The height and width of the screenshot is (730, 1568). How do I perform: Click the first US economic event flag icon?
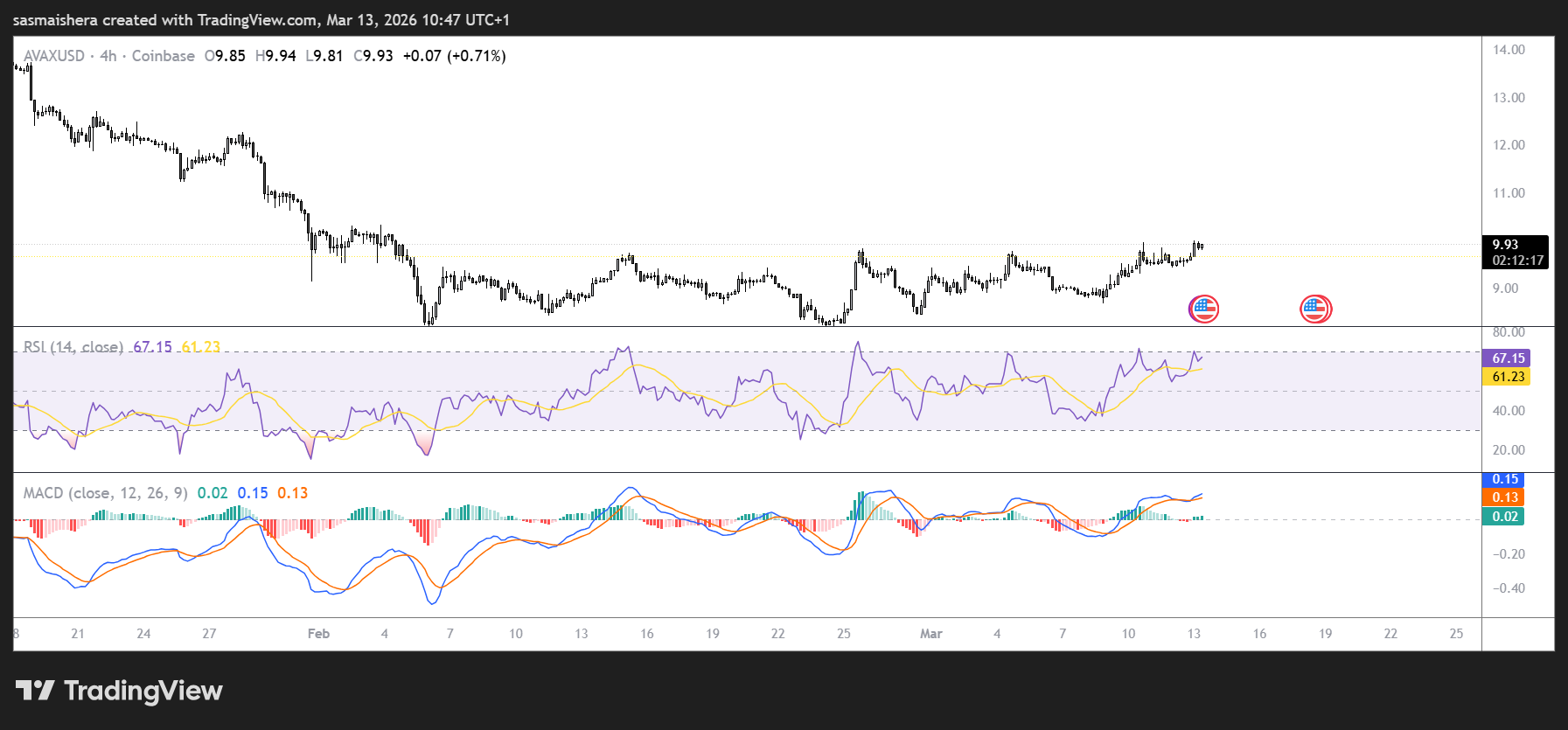1203,309
